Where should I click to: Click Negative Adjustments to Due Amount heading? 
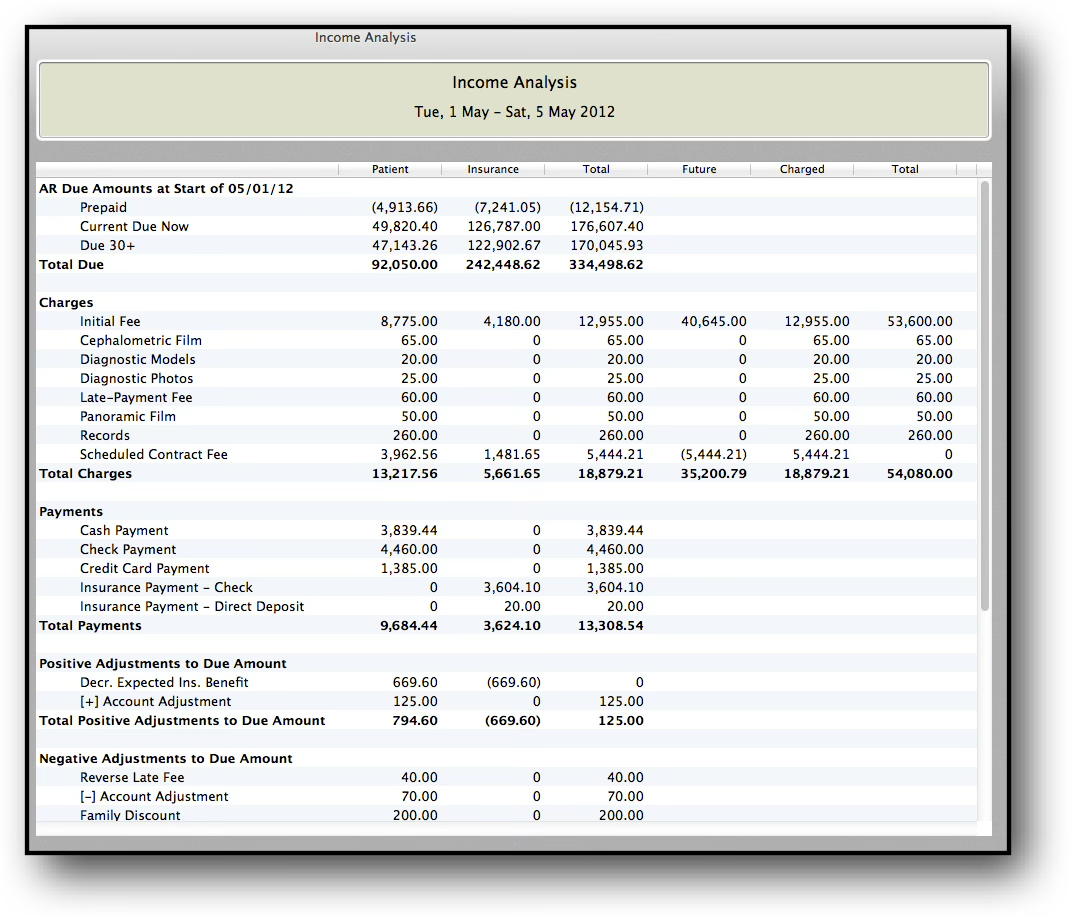coord(165,758)
